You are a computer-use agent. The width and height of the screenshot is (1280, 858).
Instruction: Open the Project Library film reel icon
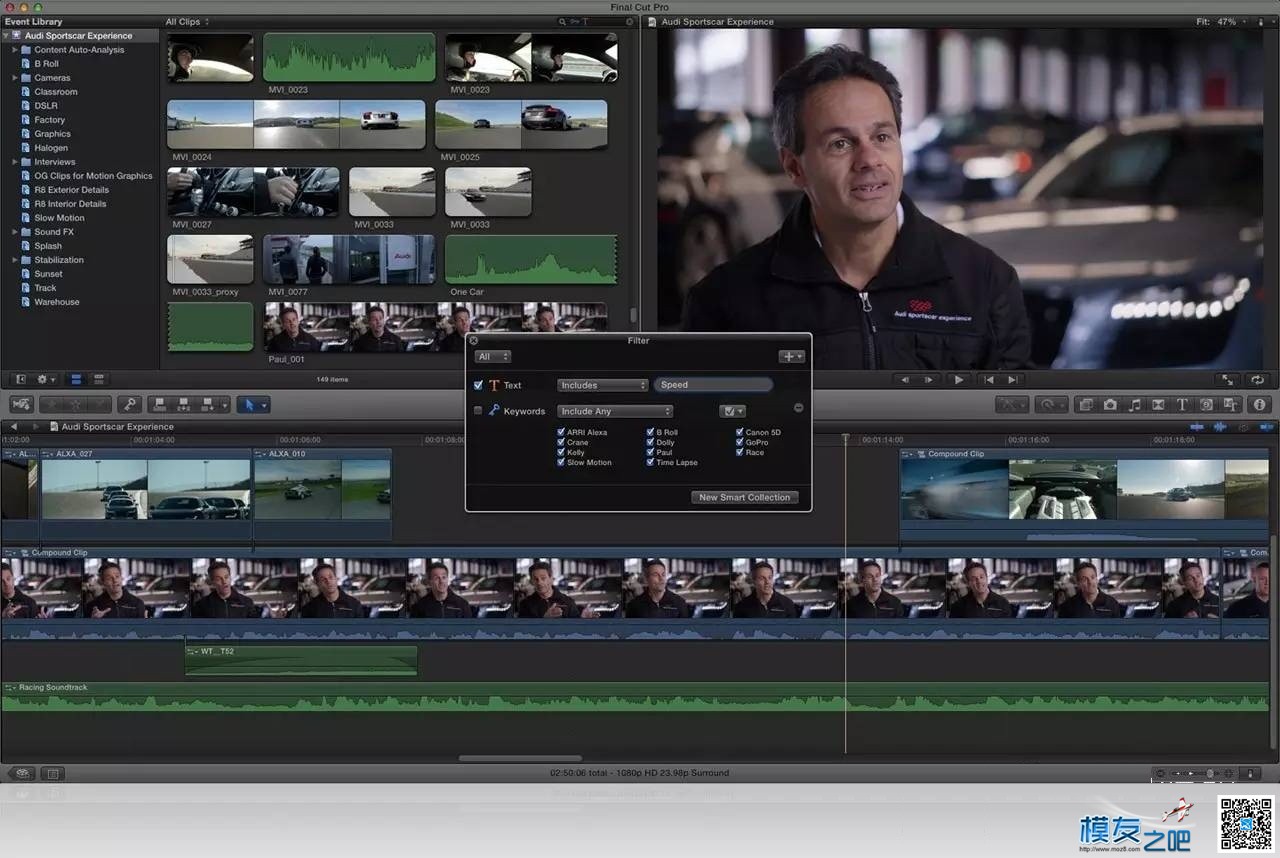click(x=22, y=773)
